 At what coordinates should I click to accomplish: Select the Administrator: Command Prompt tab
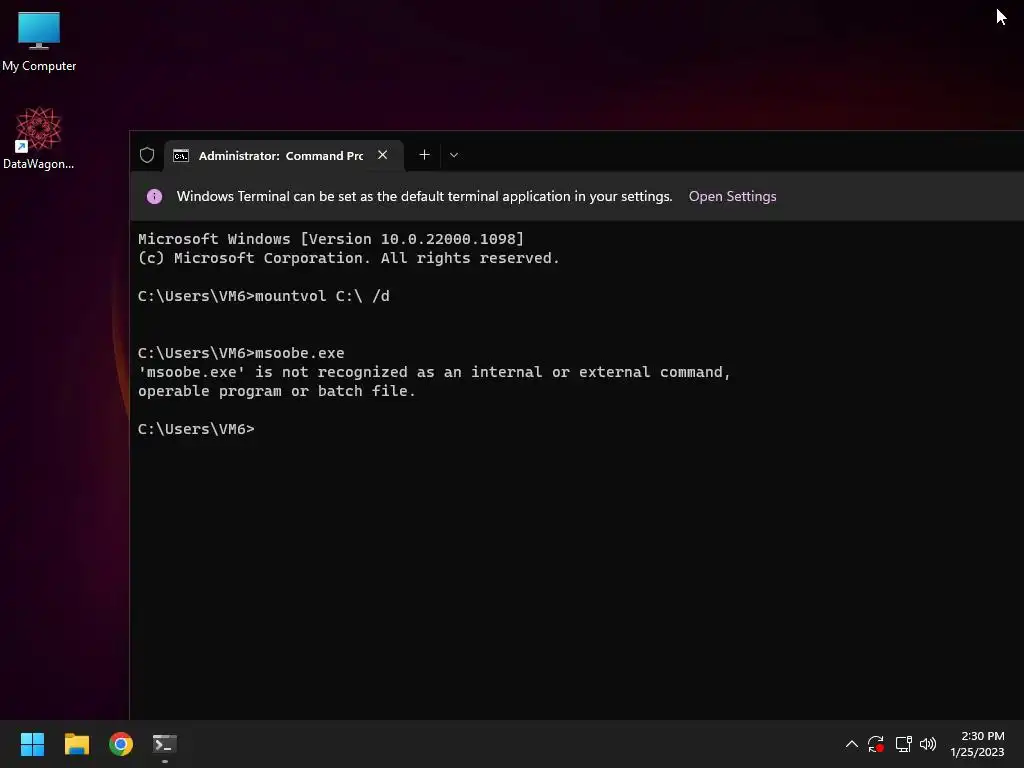(283, 155)
